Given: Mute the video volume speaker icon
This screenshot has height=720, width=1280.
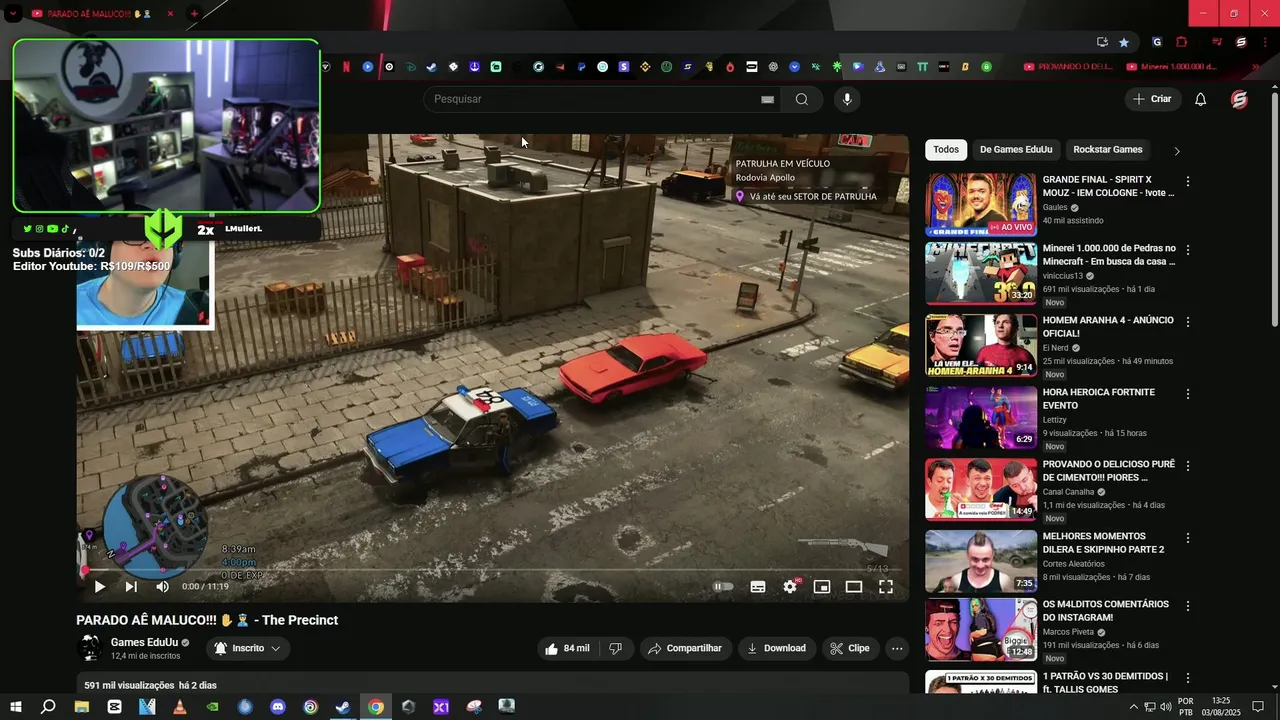Looking at the screenshot, I should (163, 587).
